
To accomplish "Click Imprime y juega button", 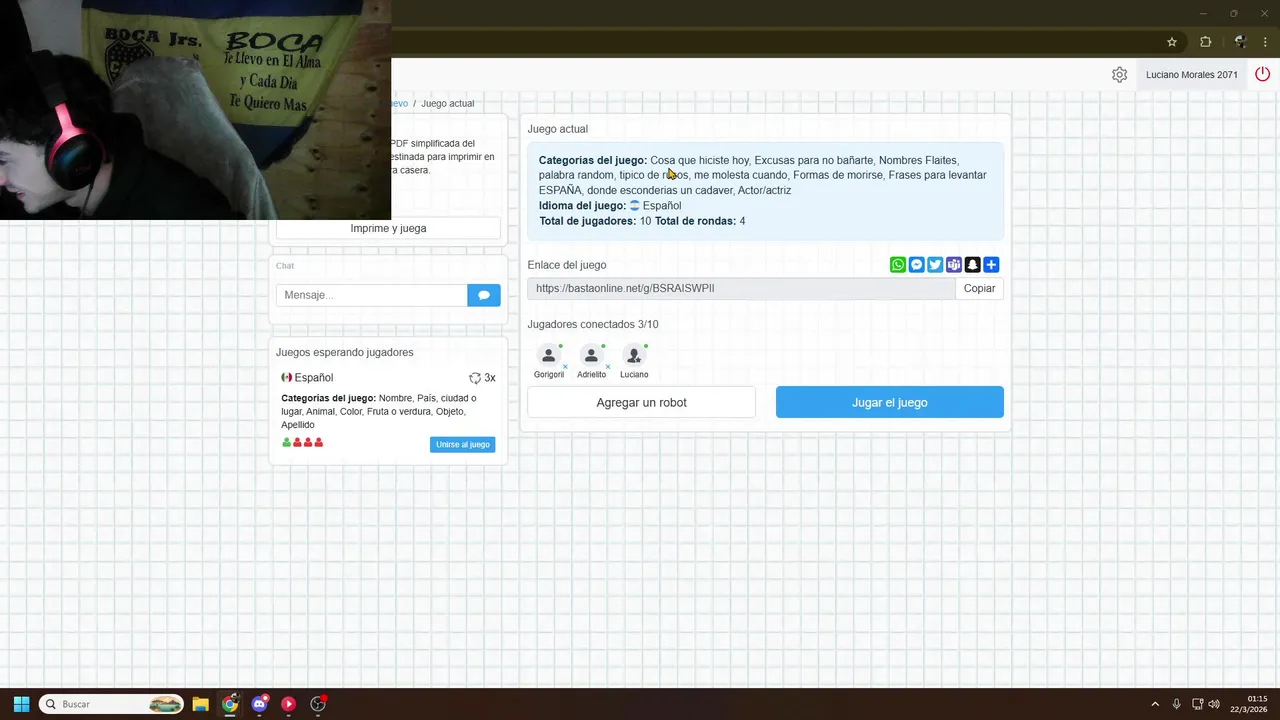I will click(388, 228).
